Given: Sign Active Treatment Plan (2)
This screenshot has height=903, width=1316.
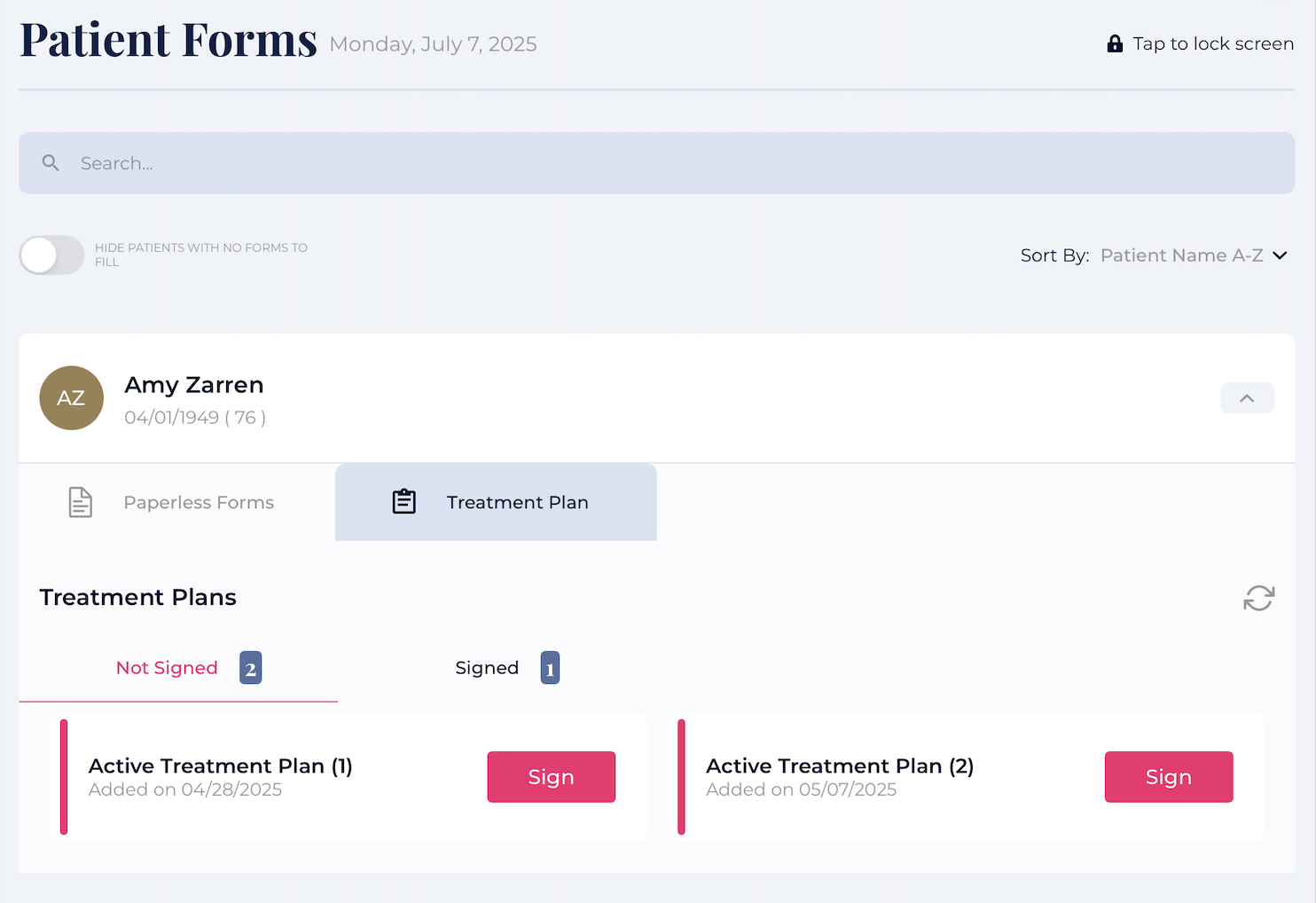Looking at the screenshot, I should point(1168,777).
